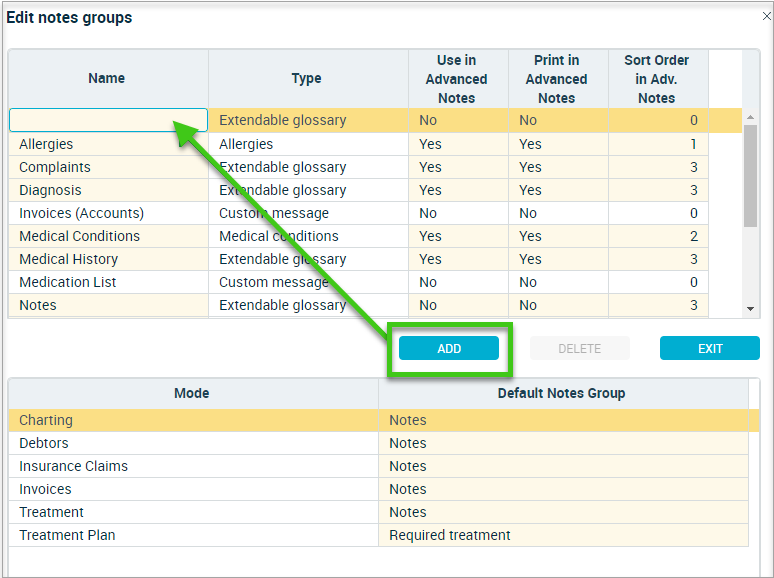Click the ADD button
This screenshot has width=774, height=578.
click(449, 348)
